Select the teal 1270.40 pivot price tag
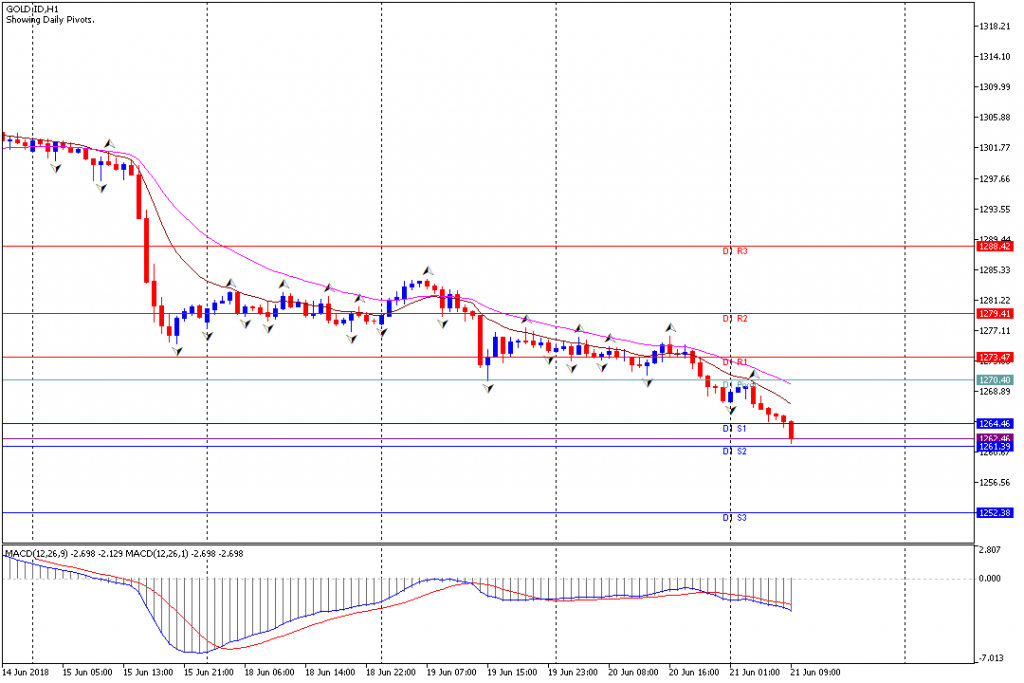 pos(995,380)
